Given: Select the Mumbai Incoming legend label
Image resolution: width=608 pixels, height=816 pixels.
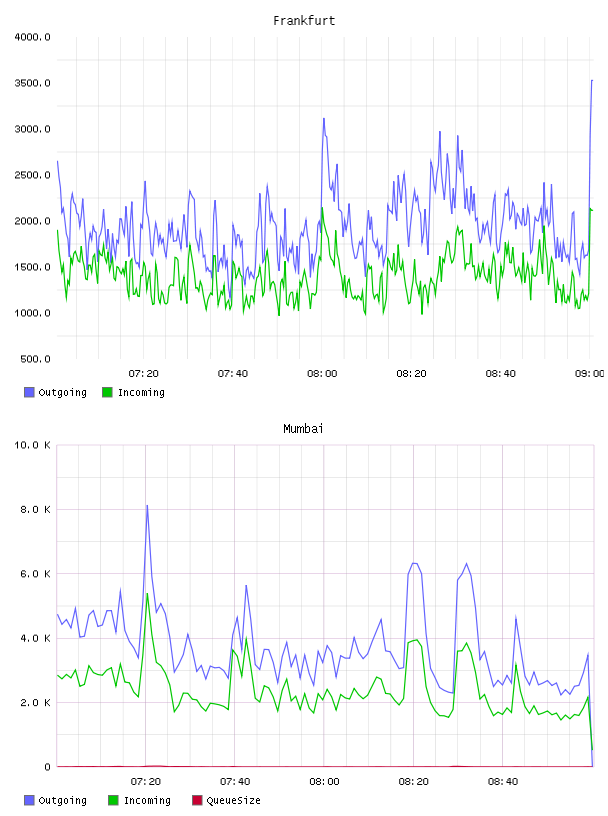Looking at the screenshot, I should 147,800.
